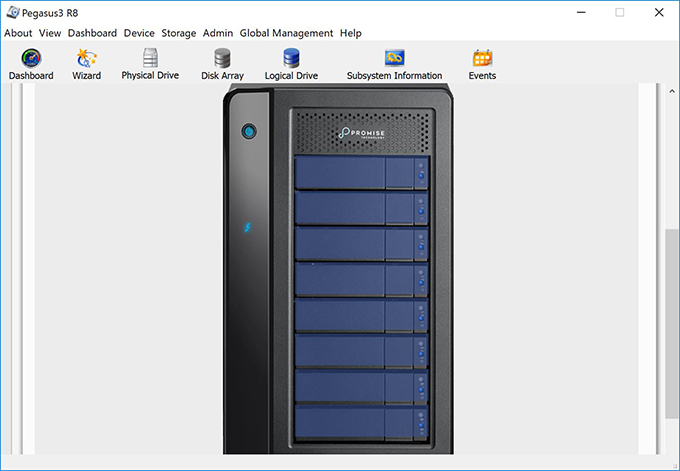
Task: Open the Events view
Action: coord(482,65)
